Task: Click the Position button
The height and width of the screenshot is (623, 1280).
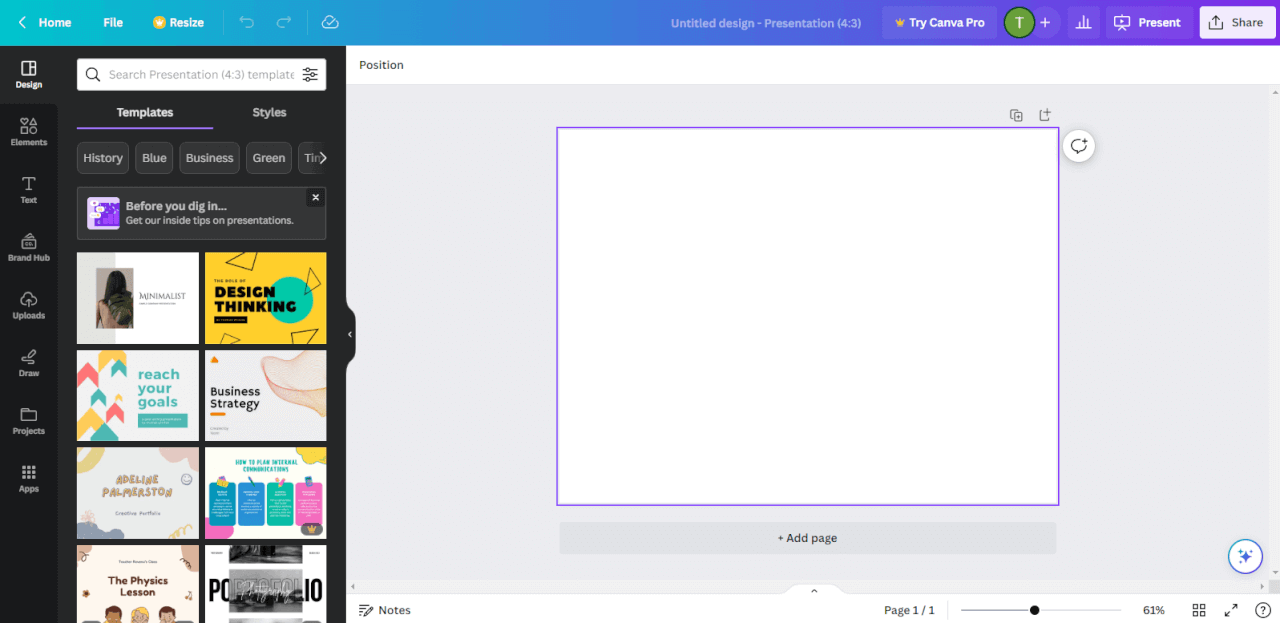Action: click(x=381, y=65)
